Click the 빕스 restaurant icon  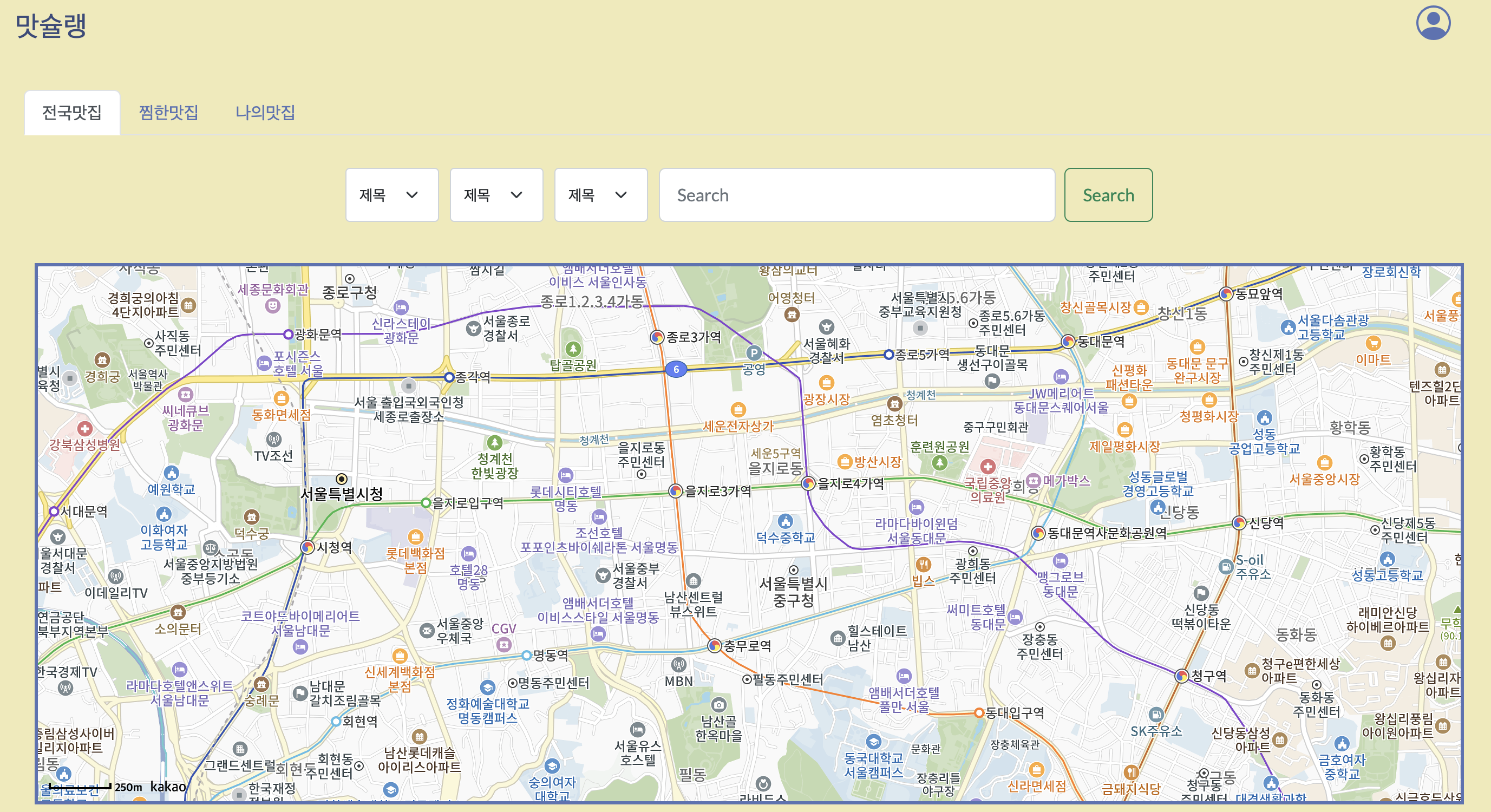coord(923,564)
